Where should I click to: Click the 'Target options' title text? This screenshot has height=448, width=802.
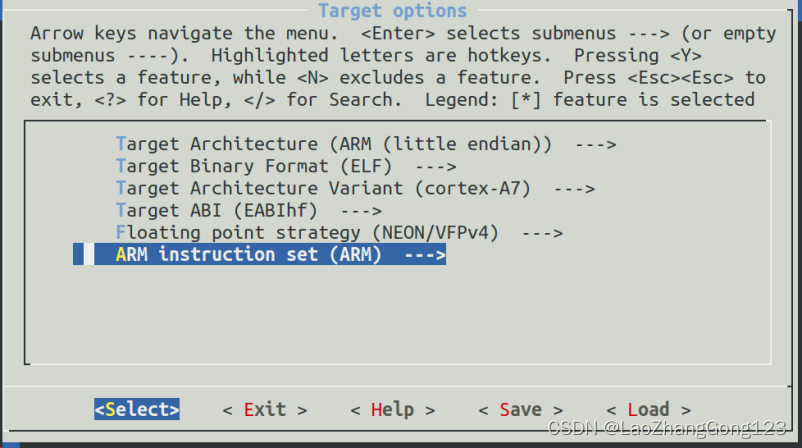(392, 11)
